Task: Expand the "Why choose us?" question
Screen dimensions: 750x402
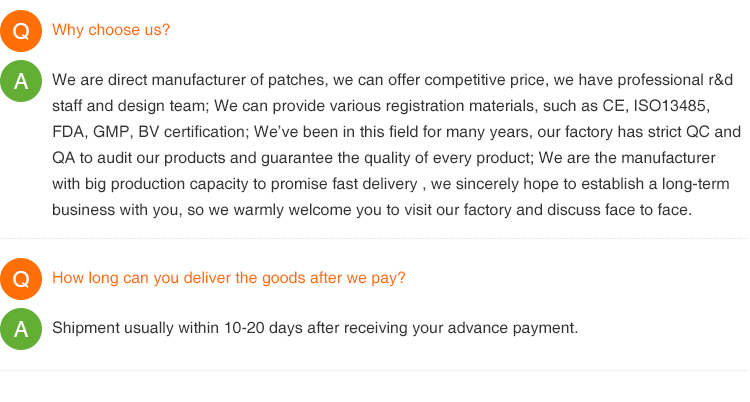Action: point(111,30)
